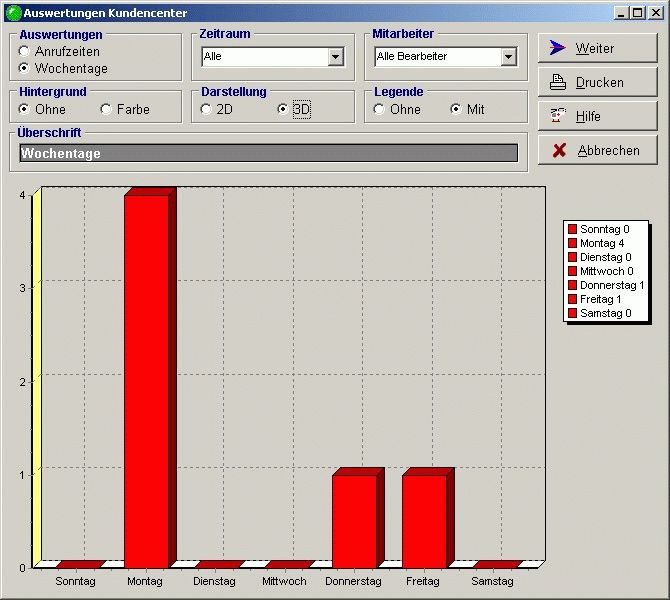Viewport: 670px width, 600px height.
Task: Maximize the Auswertungen Kundencenter window
Action: coord(638,13)
